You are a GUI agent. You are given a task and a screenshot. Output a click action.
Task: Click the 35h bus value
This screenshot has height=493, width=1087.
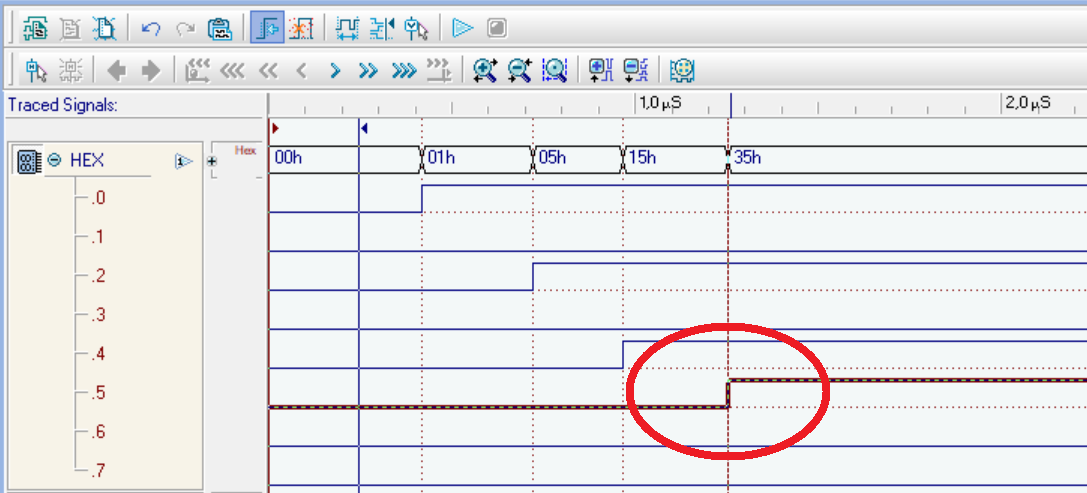tap(747, 158)
